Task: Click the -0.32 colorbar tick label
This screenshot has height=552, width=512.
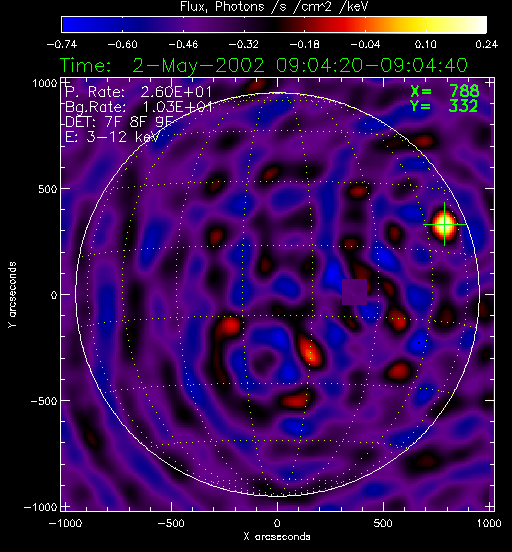Action: click(x=244, y=44)
